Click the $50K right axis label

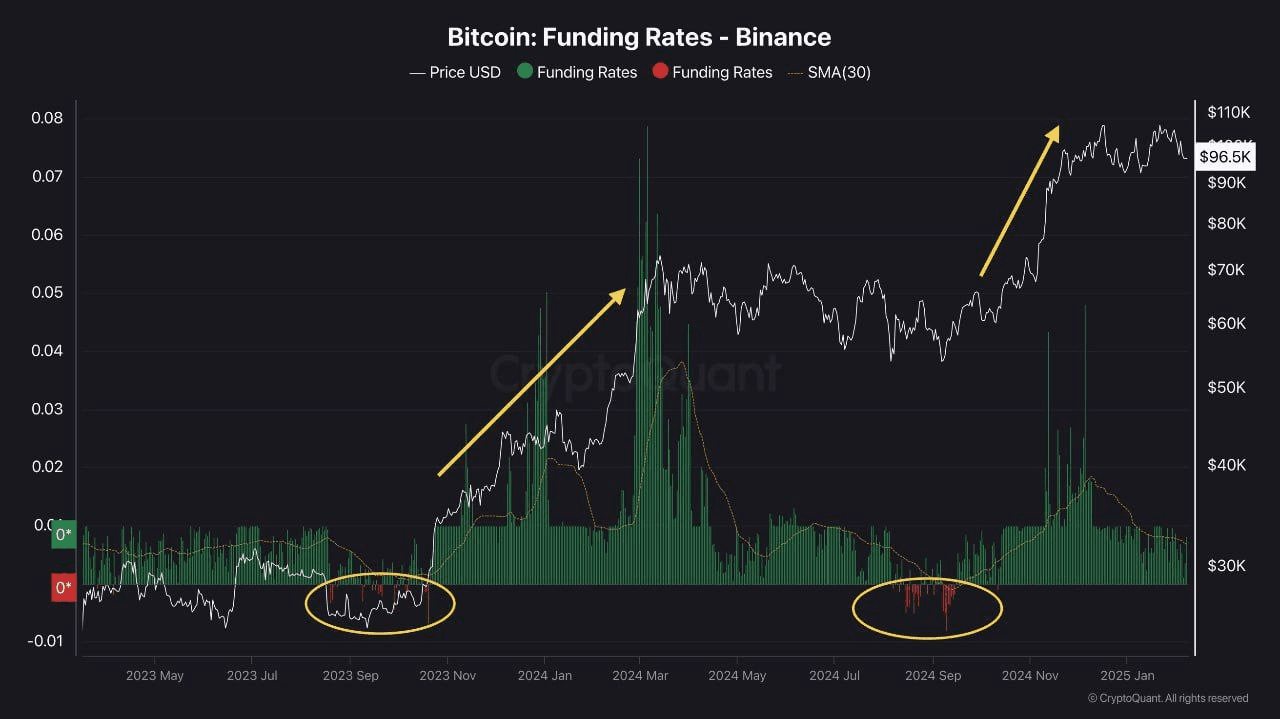click(1227, 388)
